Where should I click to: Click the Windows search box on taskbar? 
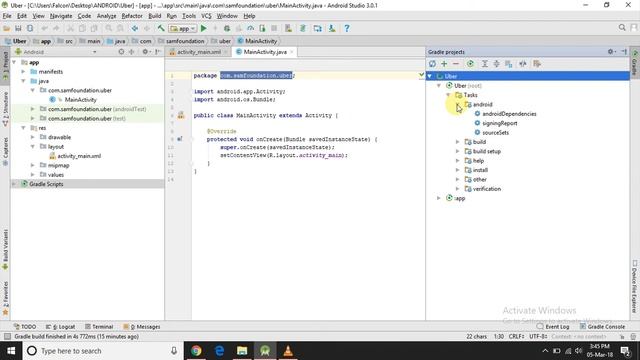point(102,351)
